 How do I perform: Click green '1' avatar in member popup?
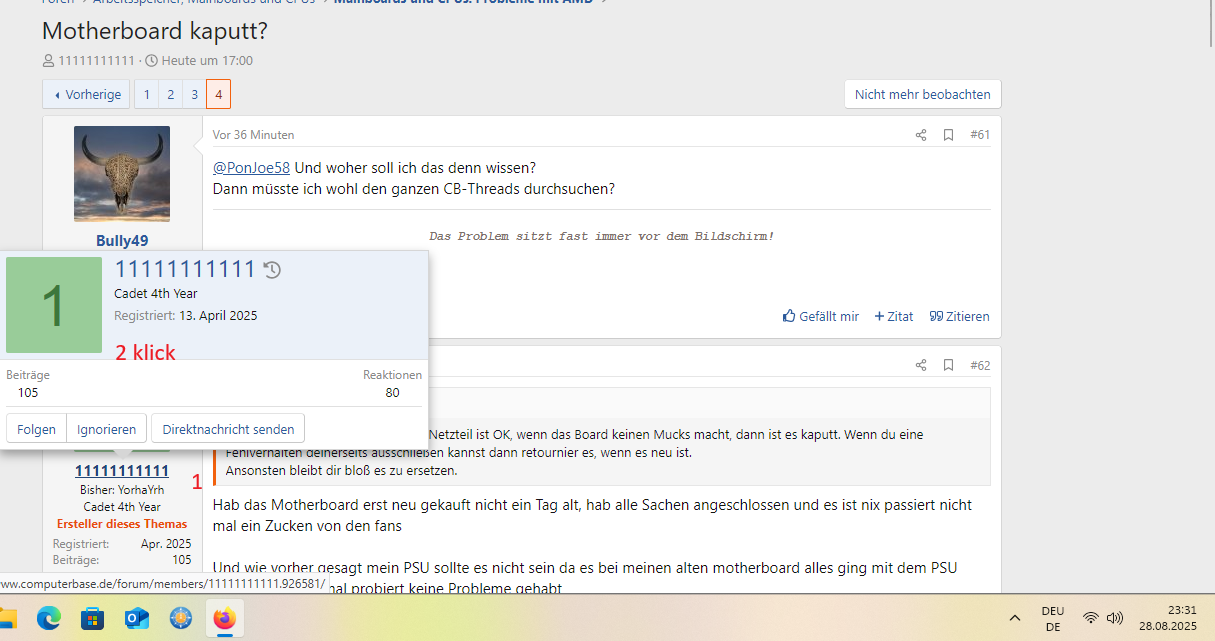click(54, 305)
